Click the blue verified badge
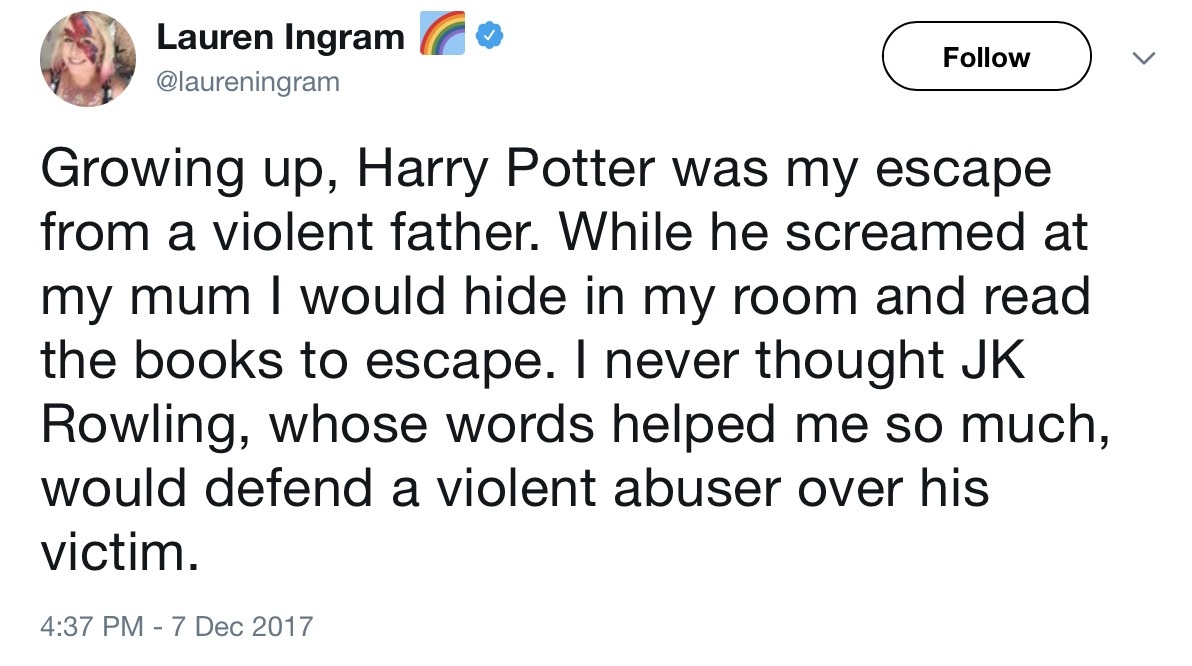1192x666 pixels. (x=485, y=38)
